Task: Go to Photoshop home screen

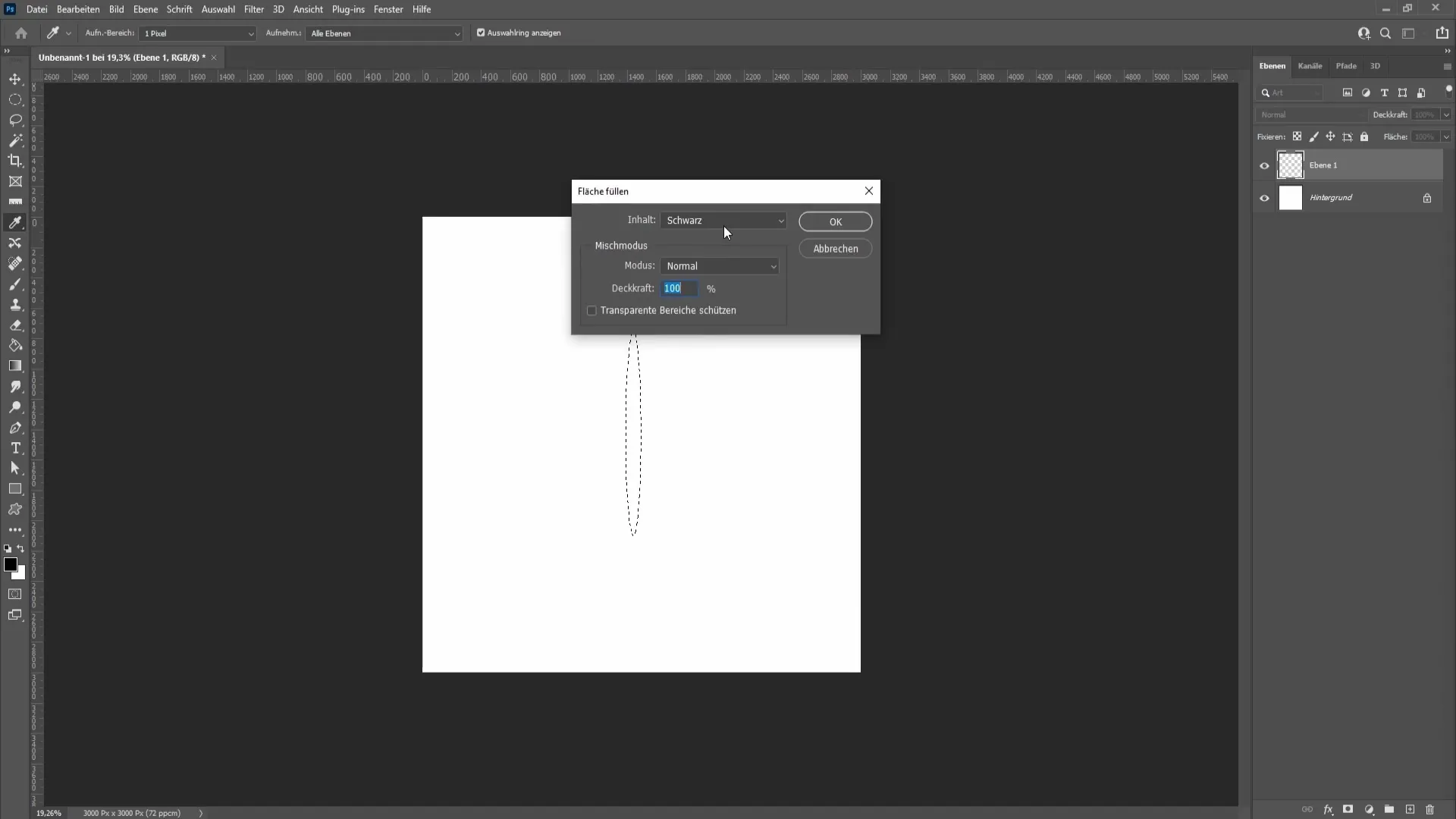Action: pos(21,33)
